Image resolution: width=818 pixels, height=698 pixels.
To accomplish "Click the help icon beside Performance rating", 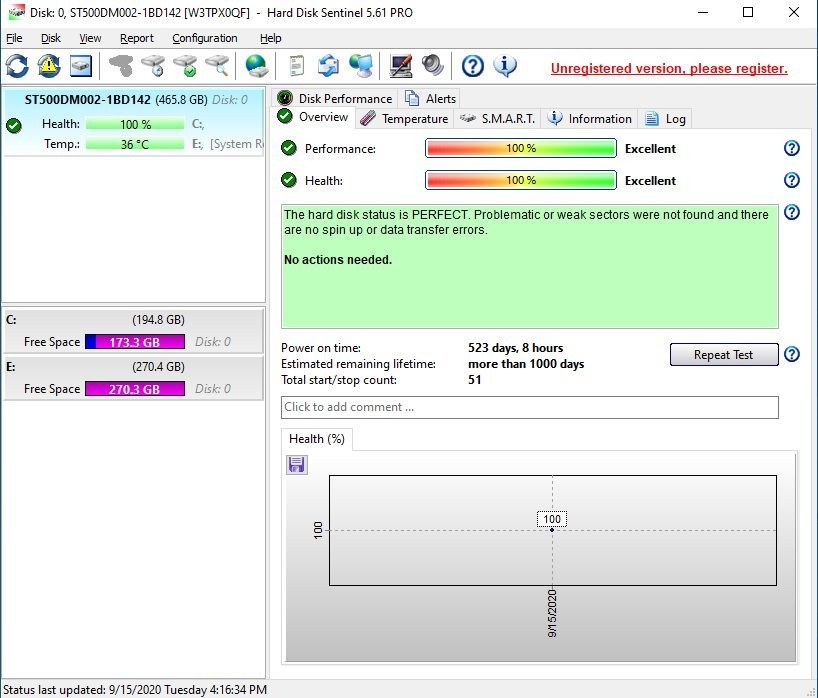I will (x=791, y=148).
